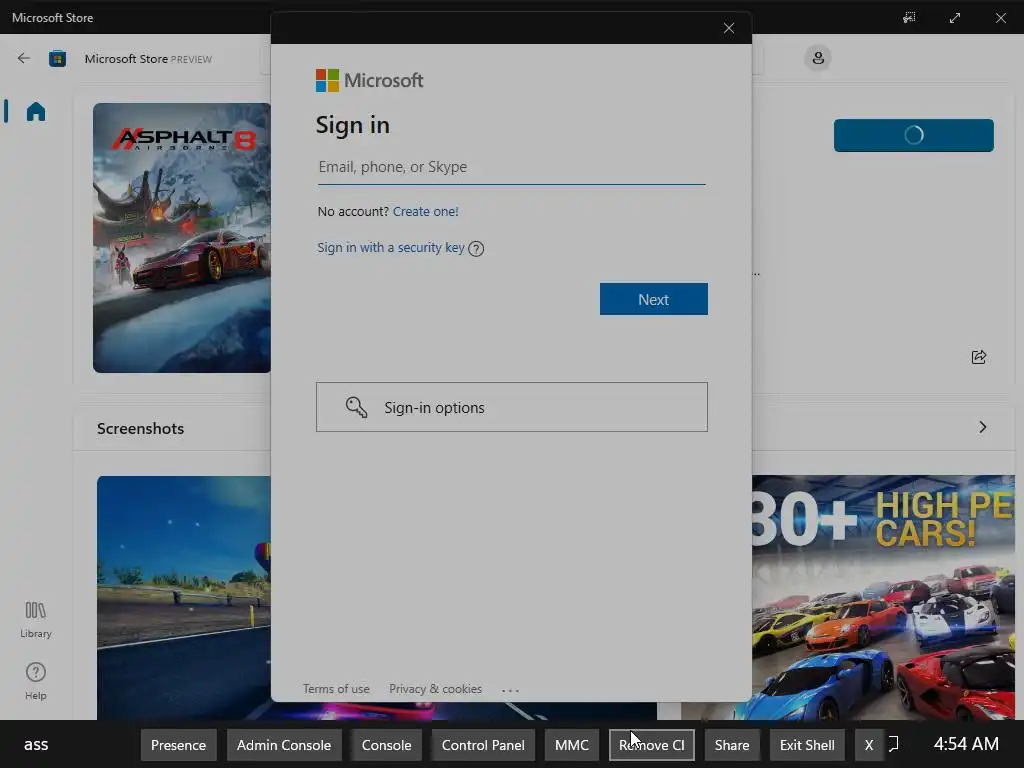Open the user account profile icon
Screen dimensions: 1024x768
[818, 58]
